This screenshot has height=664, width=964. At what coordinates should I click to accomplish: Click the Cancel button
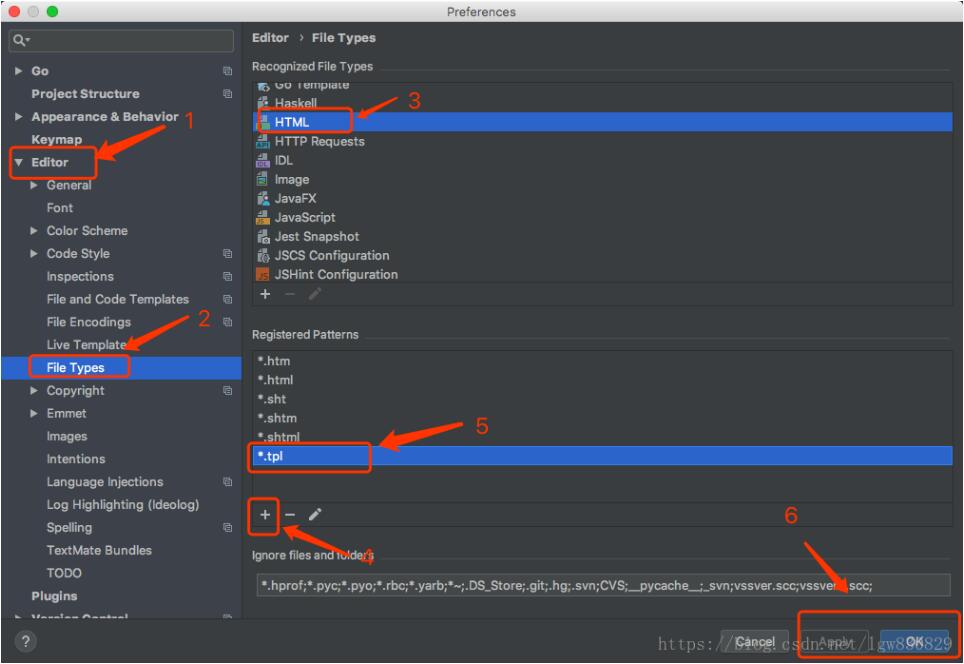click(x=754, y=642)
